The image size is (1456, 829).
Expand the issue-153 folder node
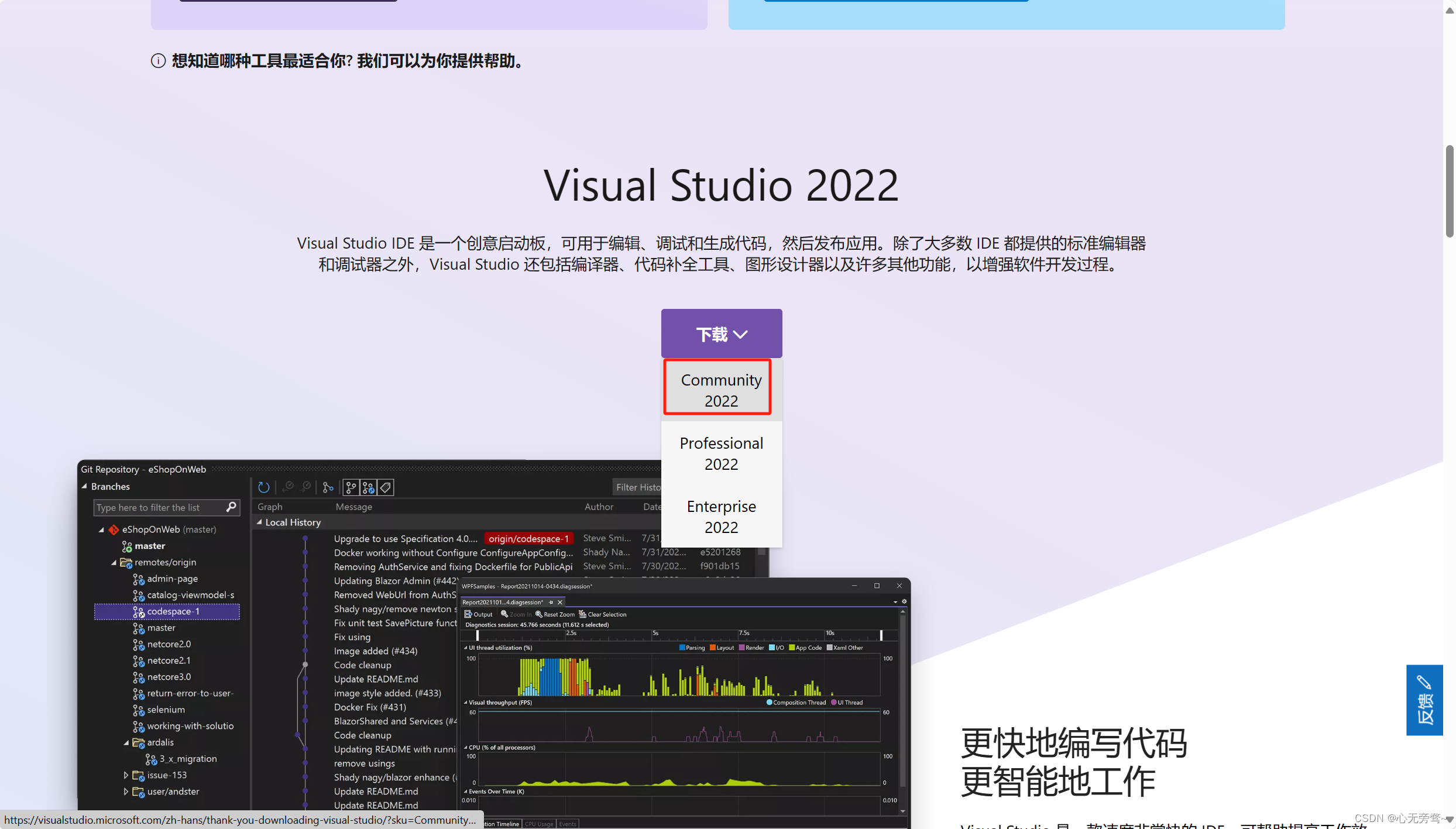(x=126, y=775)
